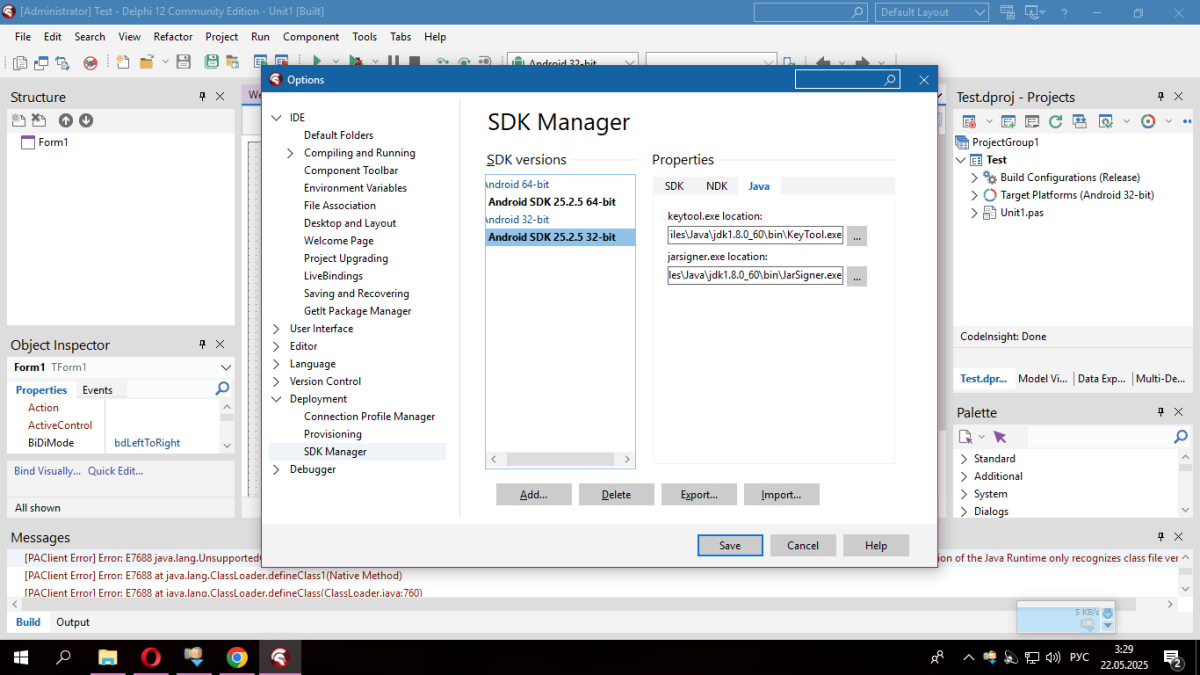Cancel the Options dialog
This screenshot has width=1200, height=675.
click(x=803, y=545)
